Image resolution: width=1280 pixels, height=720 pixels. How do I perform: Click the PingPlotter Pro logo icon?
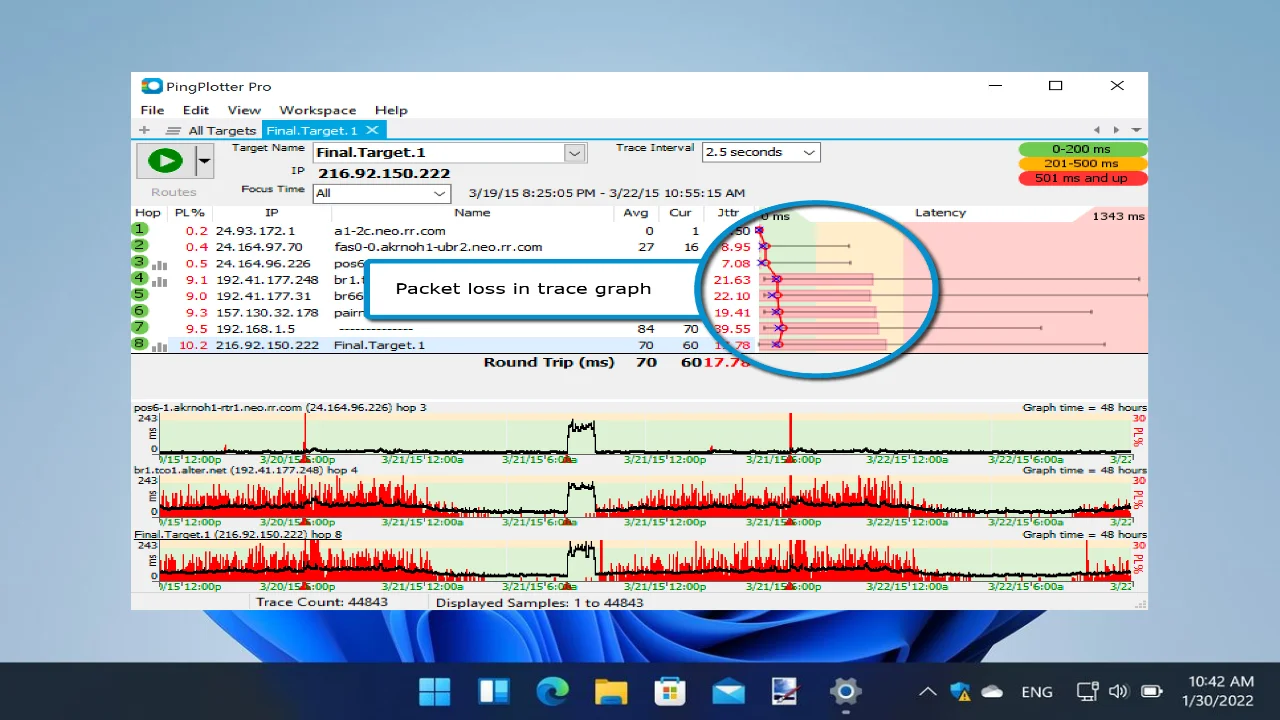[x=151, y=86]
